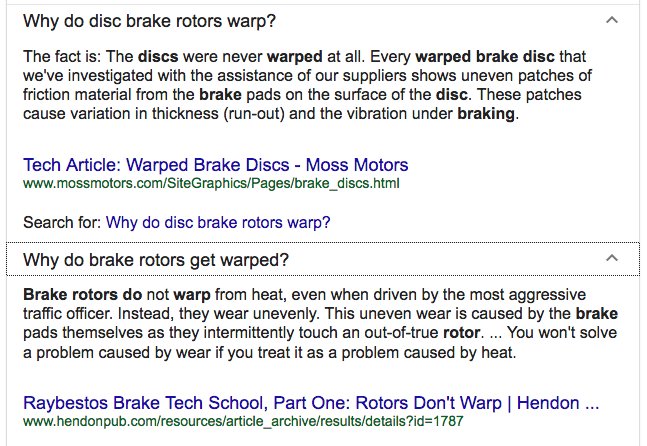Click the bold word "braking" ending the first answer
Viewport: 647px width, 446px height.
point(486,113)
